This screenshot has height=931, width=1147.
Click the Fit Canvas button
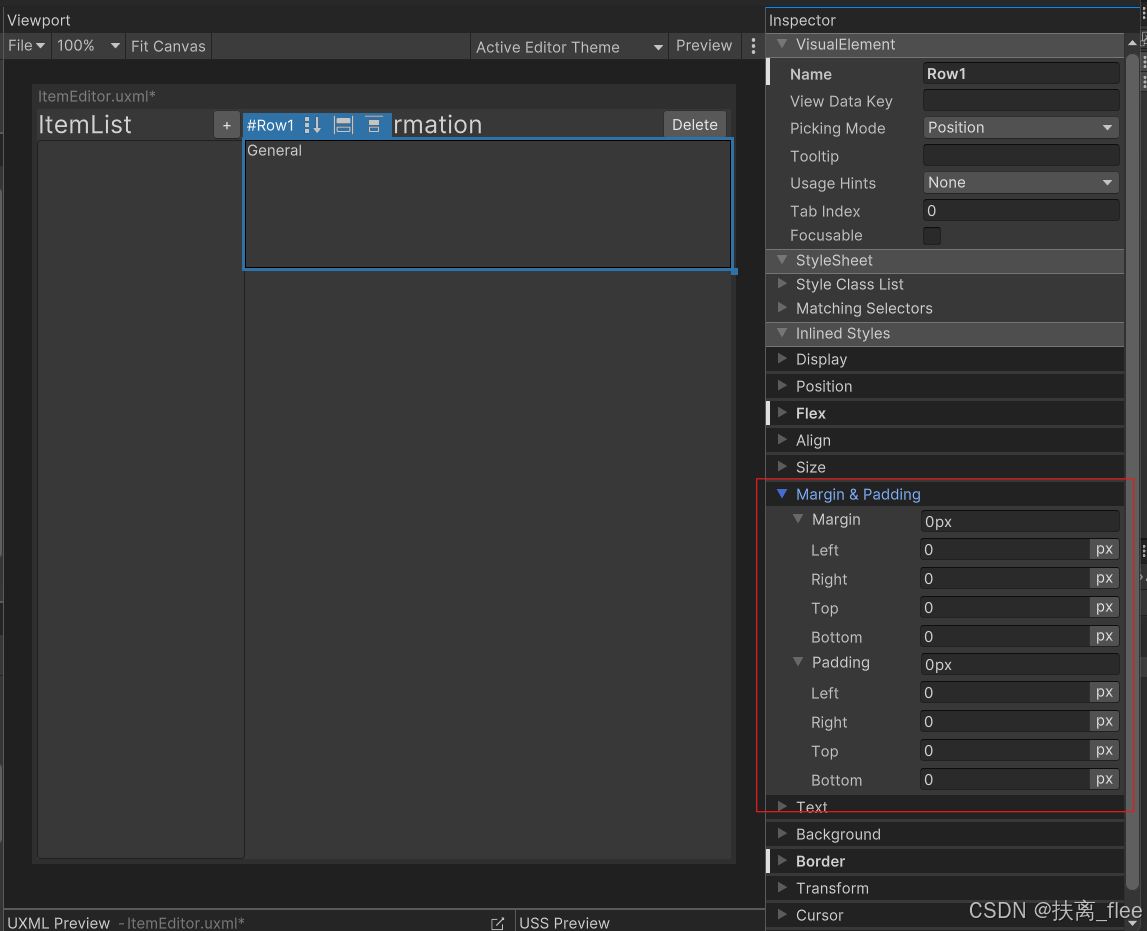[x=167, y=45]
